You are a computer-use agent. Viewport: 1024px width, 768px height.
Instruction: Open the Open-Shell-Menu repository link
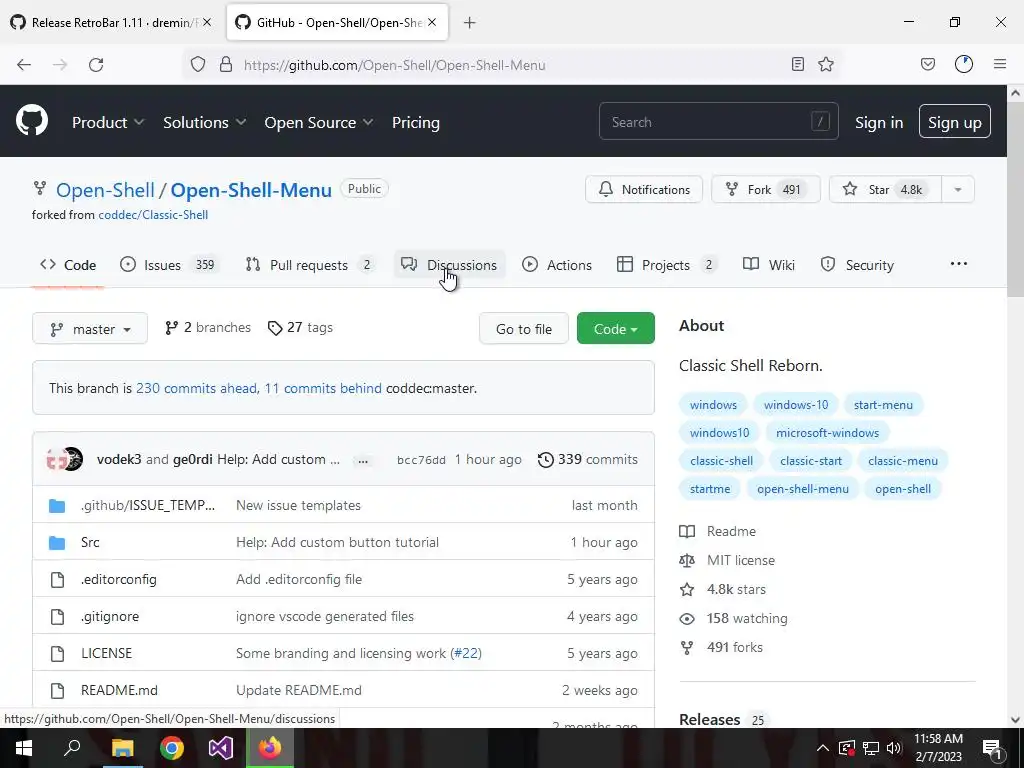(x=251, y=190)
